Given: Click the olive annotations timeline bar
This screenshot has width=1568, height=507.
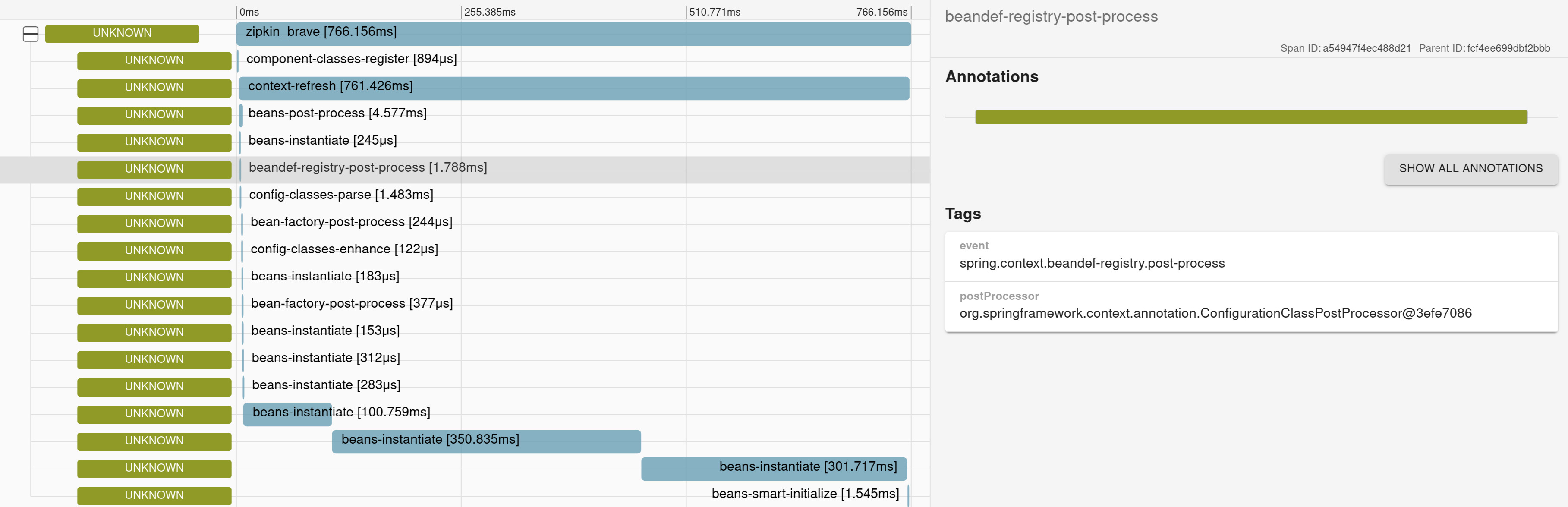Looking at the screenshot, I should pos(1251,117).
